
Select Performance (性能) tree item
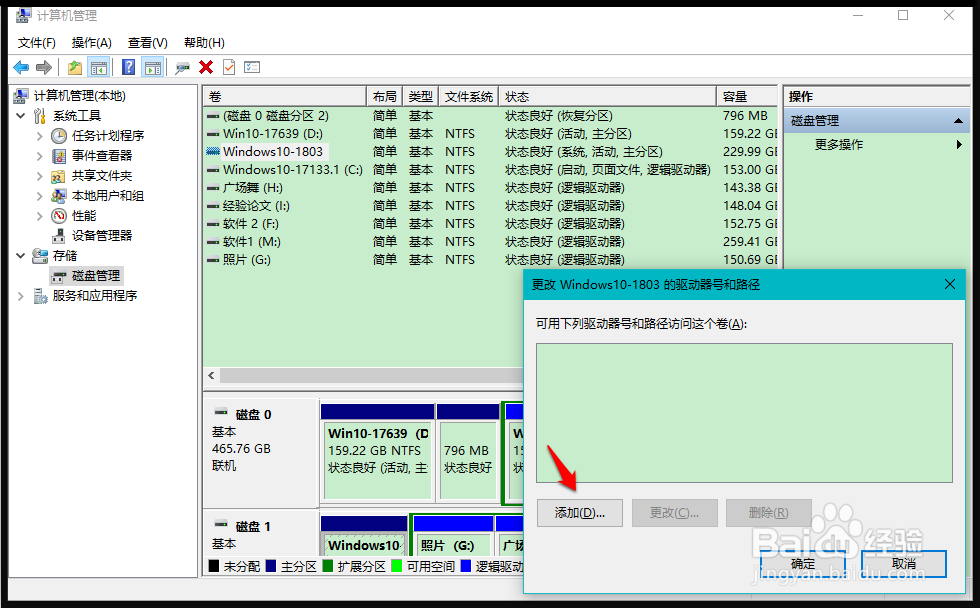pos(84,216)
